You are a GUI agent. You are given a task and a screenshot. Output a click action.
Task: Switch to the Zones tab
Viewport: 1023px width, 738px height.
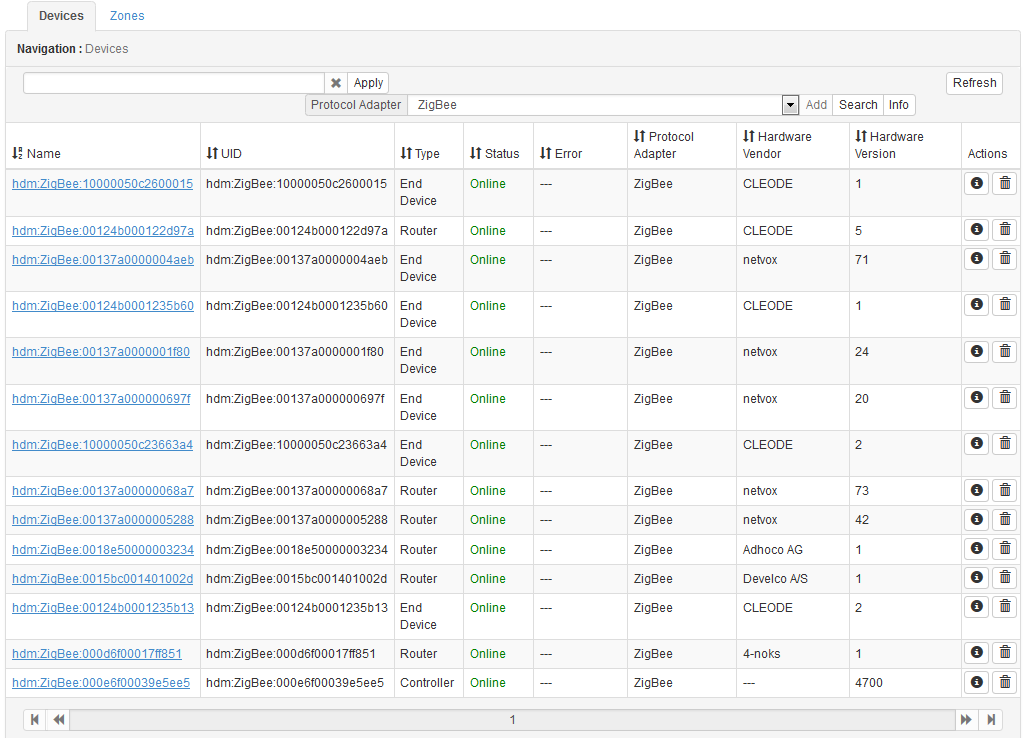[127, 16]
